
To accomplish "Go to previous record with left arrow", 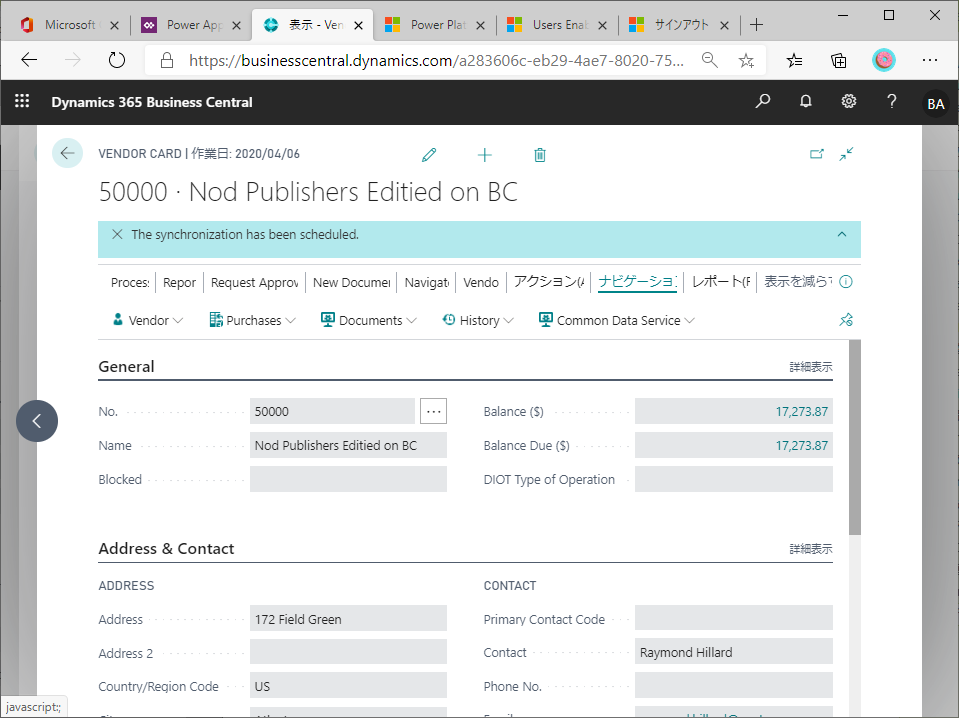I will (x=37, y=421).
